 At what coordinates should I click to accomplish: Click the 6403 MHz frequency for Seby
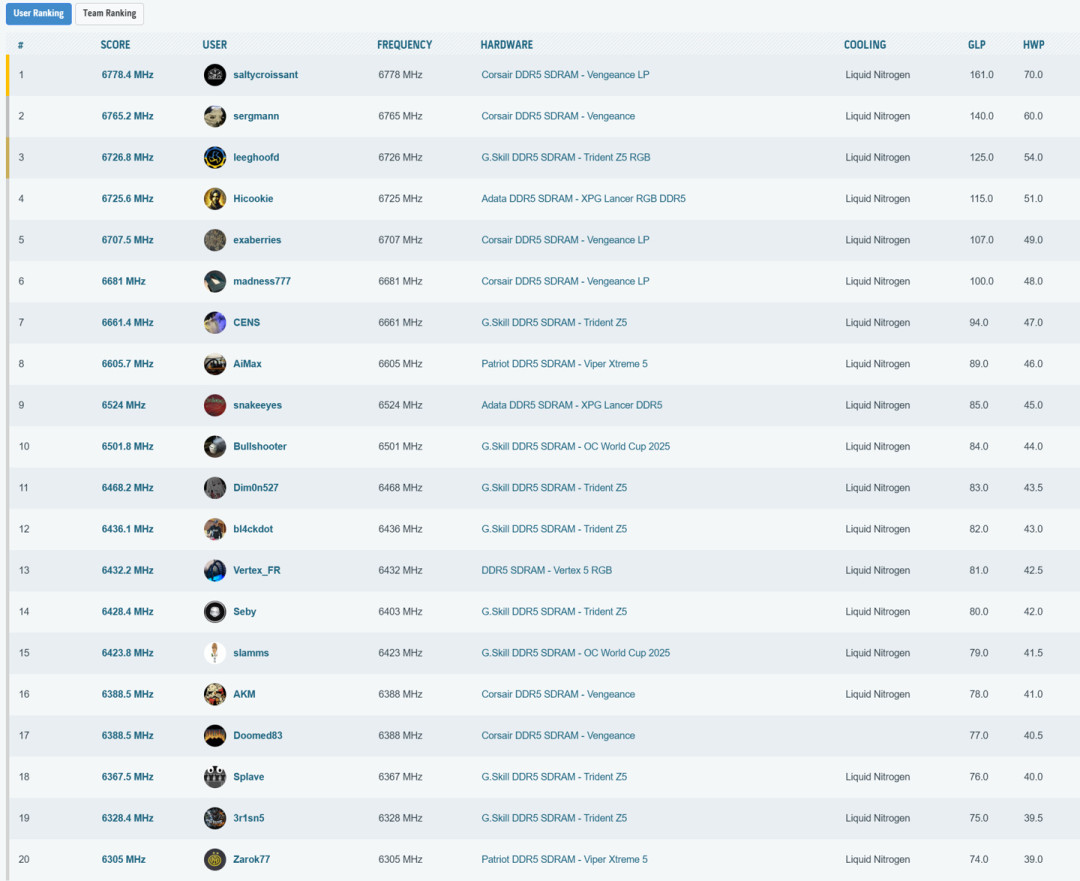click(x=400, y=612)
